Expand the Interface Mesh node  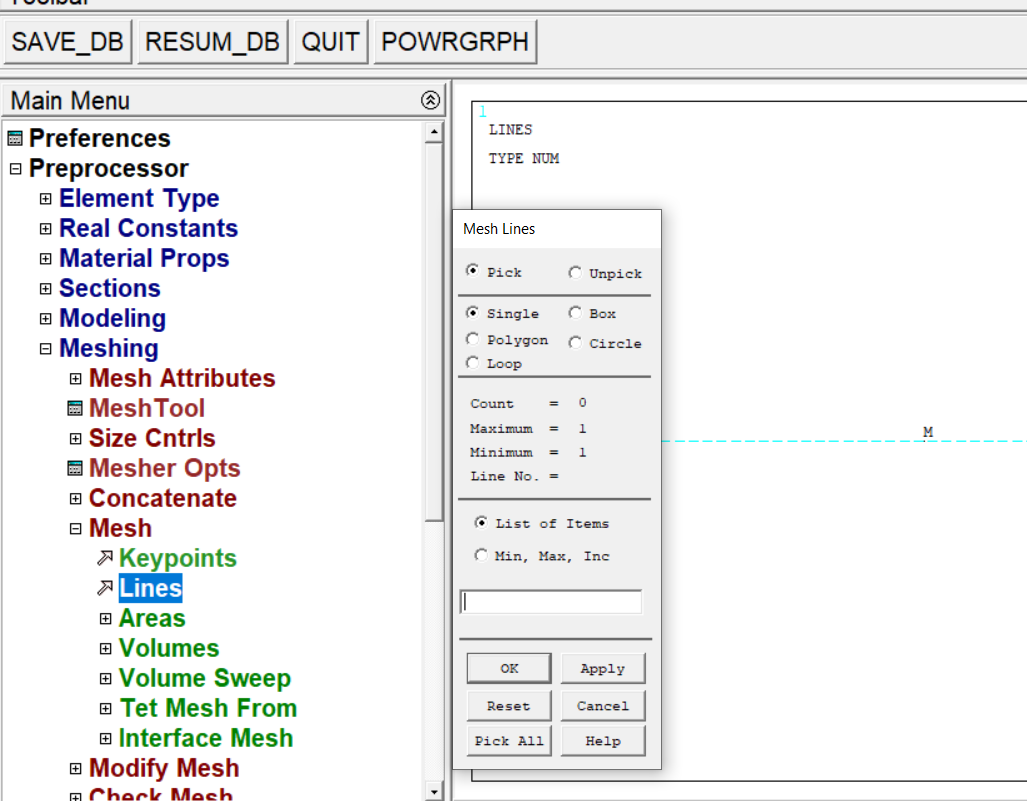(x=105, y=739)
